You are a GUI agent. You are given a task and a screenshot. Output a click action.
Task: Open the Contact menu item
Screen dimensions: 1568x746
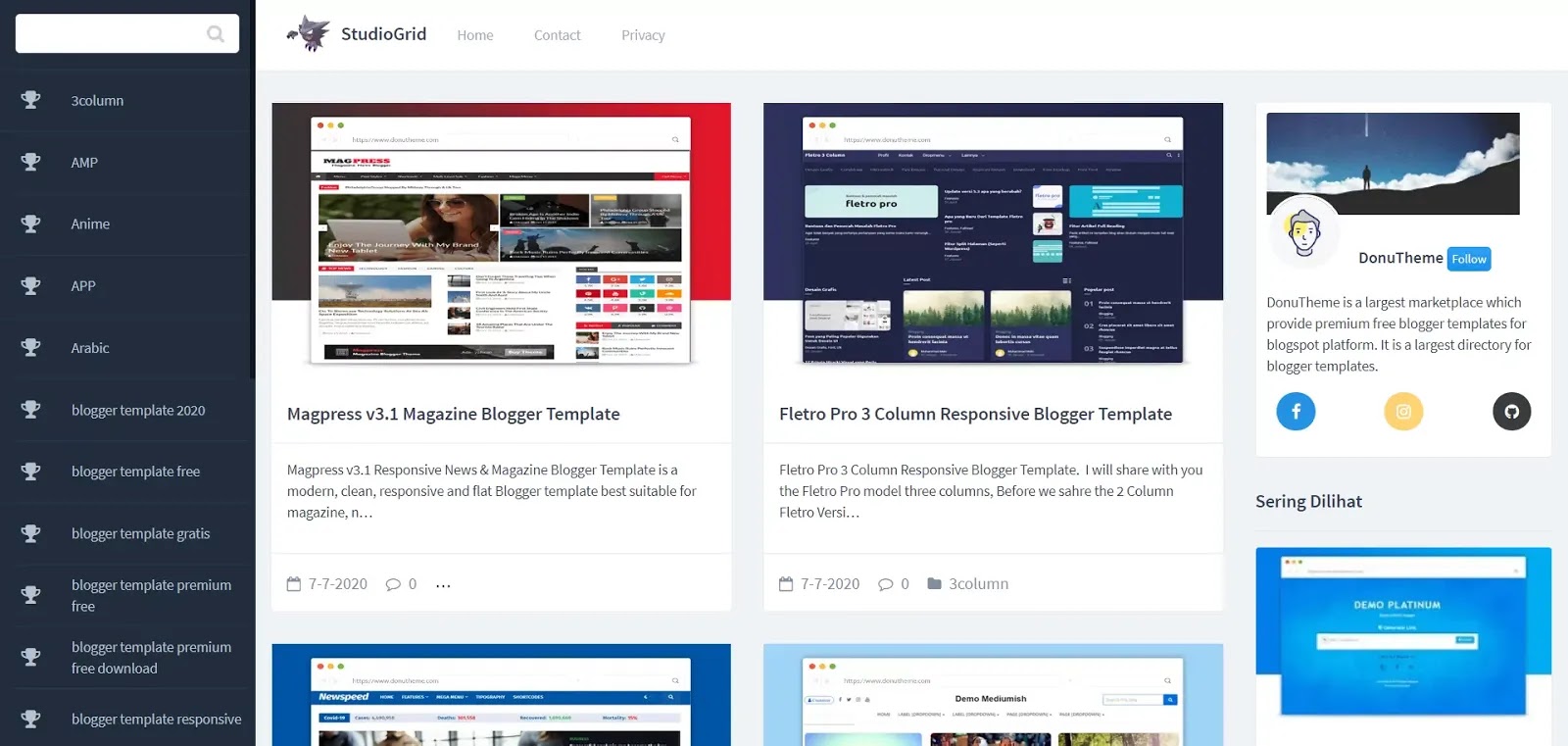click(x=558, y=35)
